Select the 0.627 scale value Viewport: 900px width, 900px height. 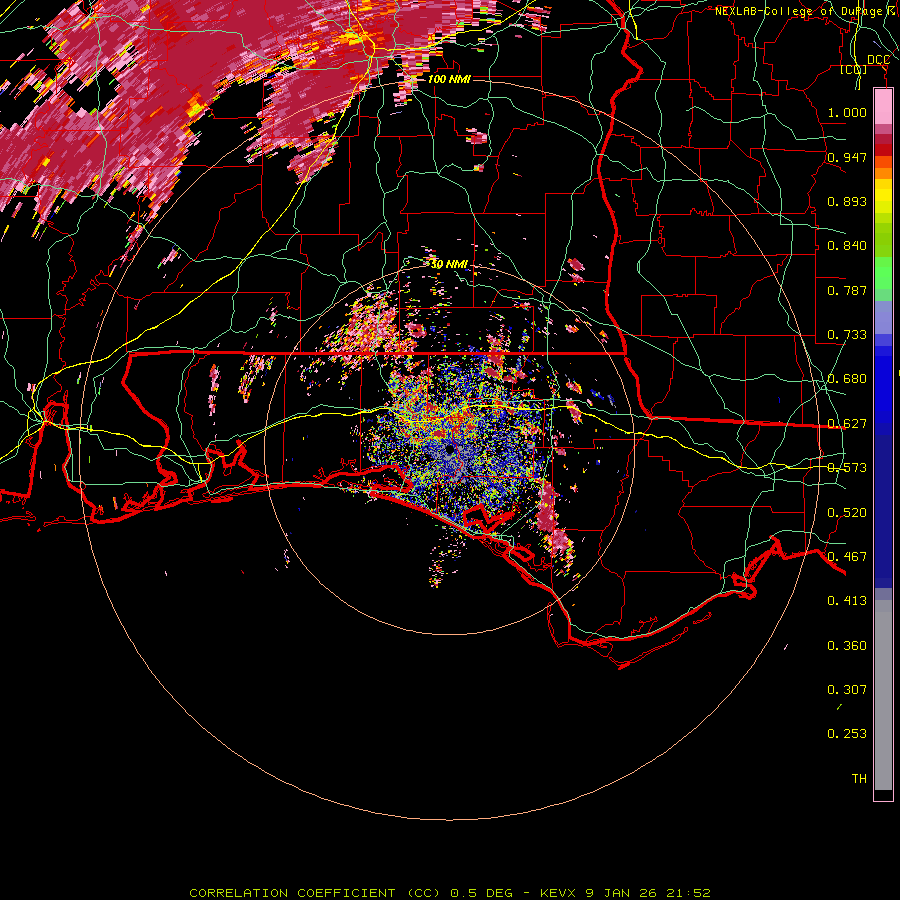click(x=847, y=424)
